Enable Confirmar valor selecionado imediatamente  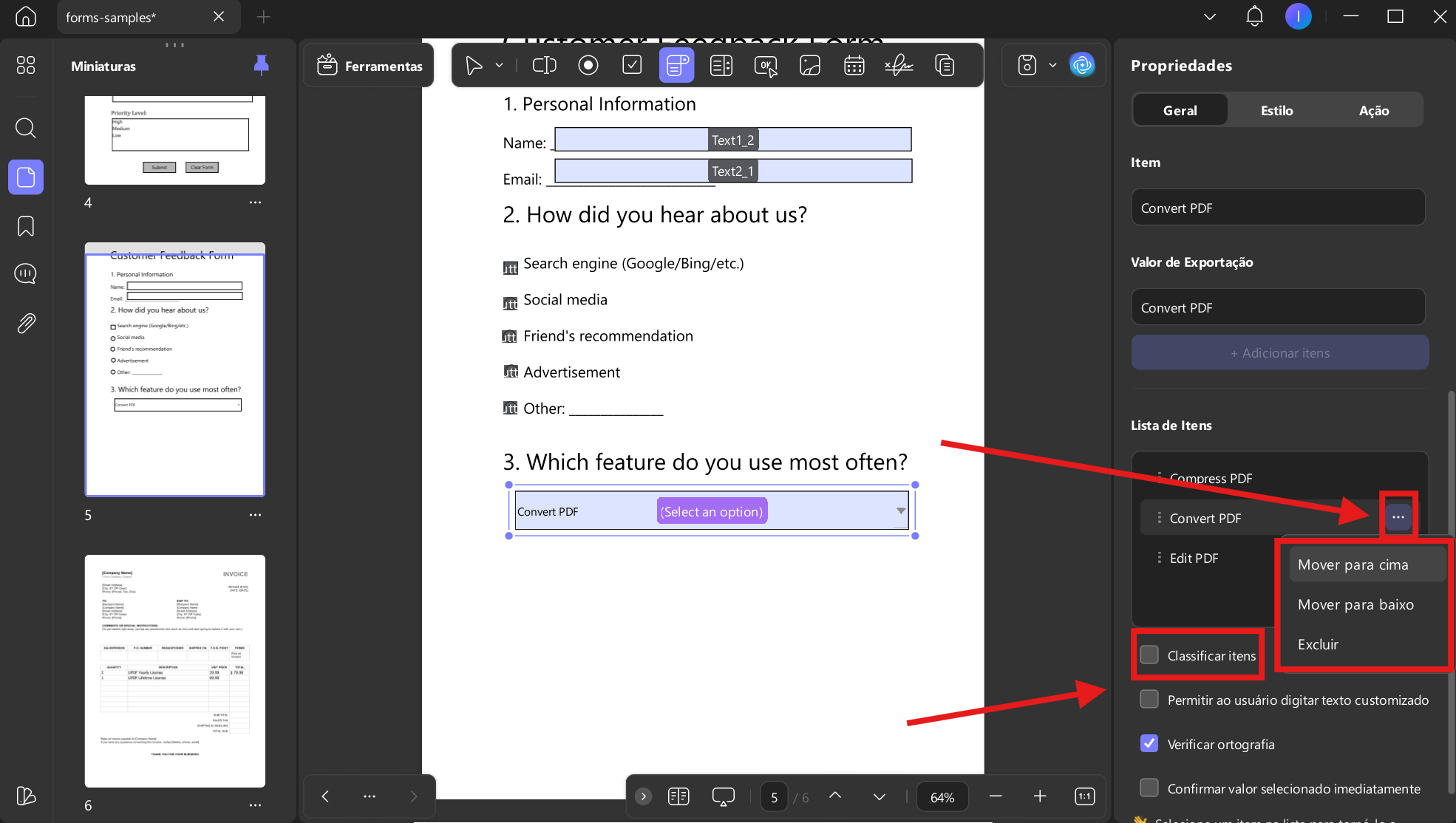[x=1149, y=788]
